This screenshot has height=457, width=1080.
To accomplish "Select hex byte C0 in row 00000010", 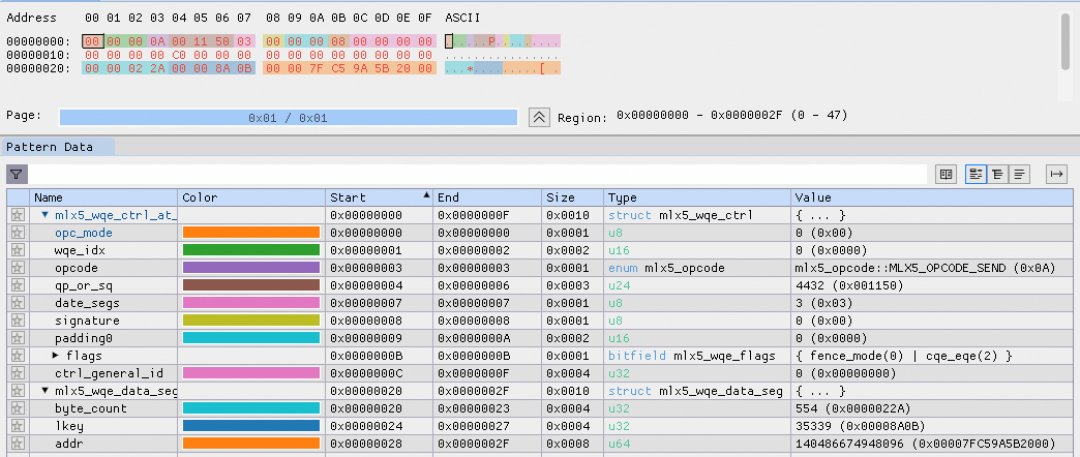I will pyautogui.click(x=179, y=55).
